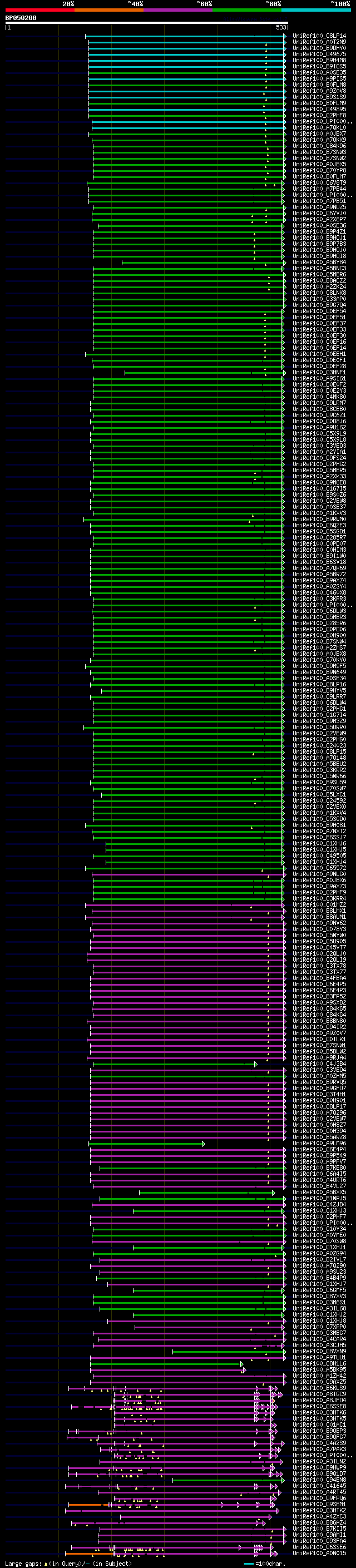
Task: Select hit label UniRef100_B9GFD7
Action: pyautogui.click(x=319, y=1089)
